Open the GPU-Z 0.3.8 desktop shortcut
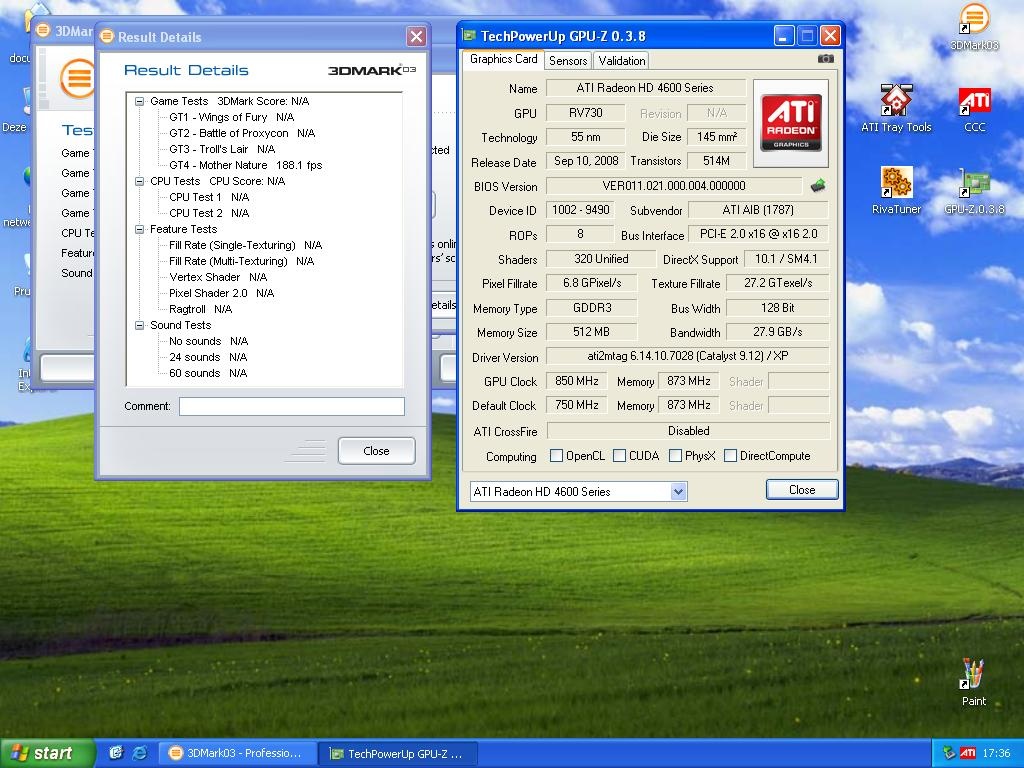This screenshot has width=1024, height=768. point(974,184)
